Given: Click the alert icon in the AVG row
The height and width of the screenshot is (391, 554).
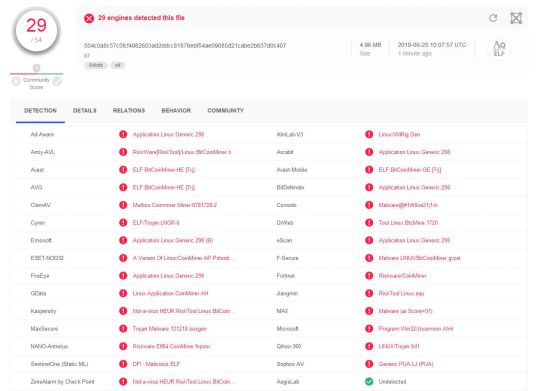Looking at the screenshot, I should [x=123, y=187].
